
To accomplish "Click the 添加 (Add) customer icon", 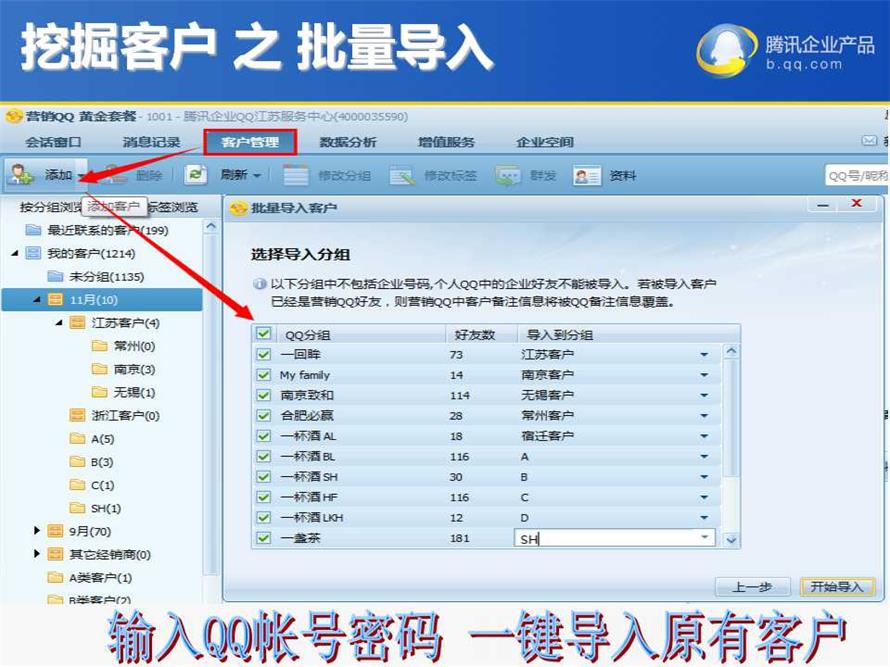I will pos(22,175).
